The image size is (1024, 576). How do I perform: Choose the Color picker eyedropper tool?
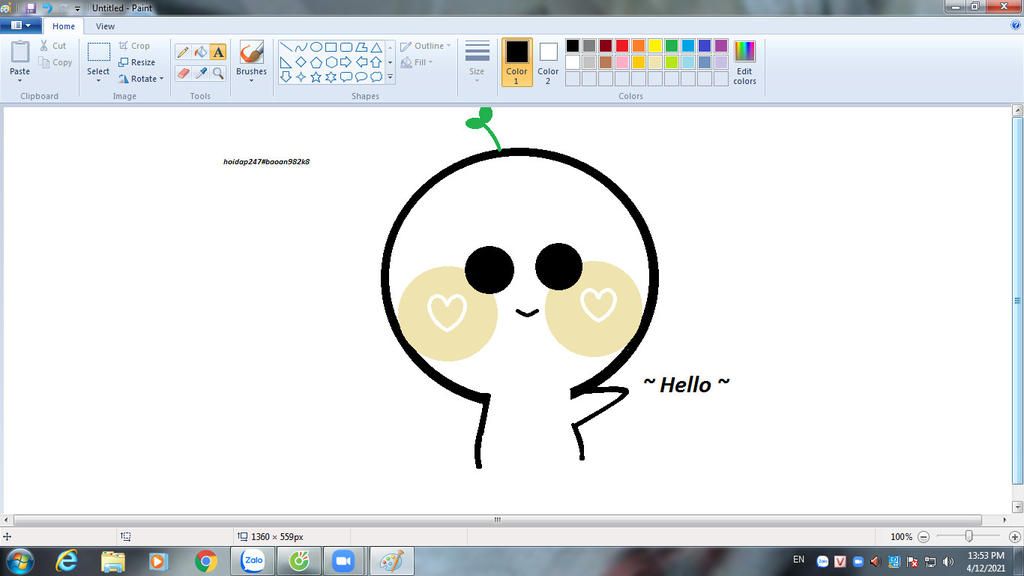[x=200, y=73]
